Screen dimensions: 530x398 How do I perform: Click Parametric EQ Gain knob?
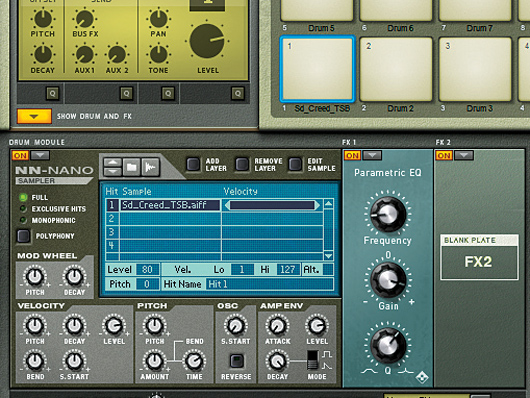pyautogui.click(x=388, y=280)
